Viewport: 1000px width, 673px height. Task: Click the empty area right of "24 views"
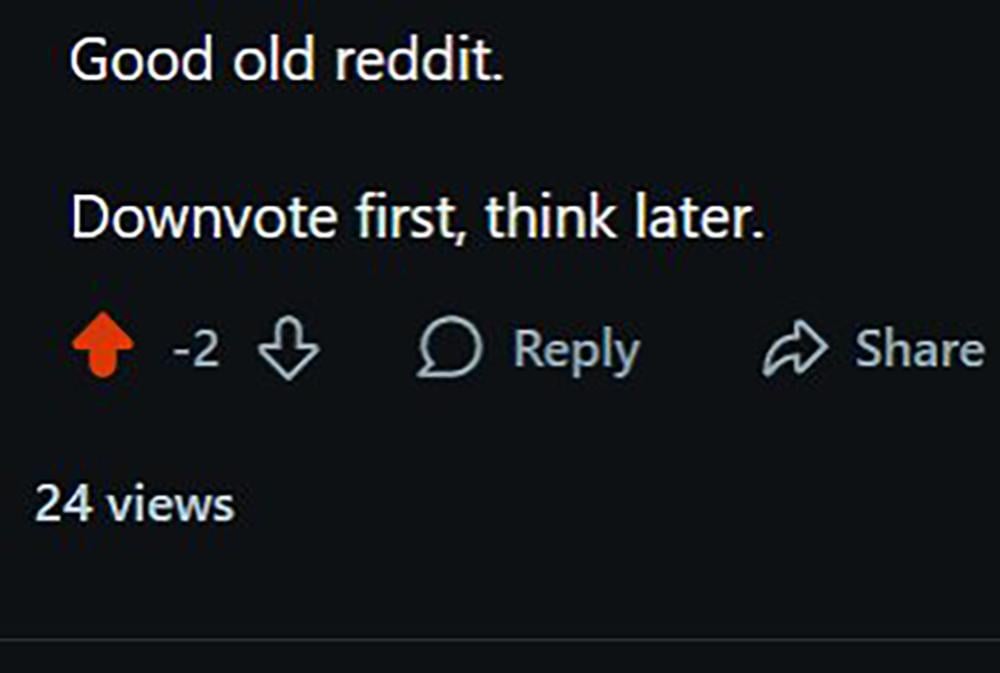point(600,503)
